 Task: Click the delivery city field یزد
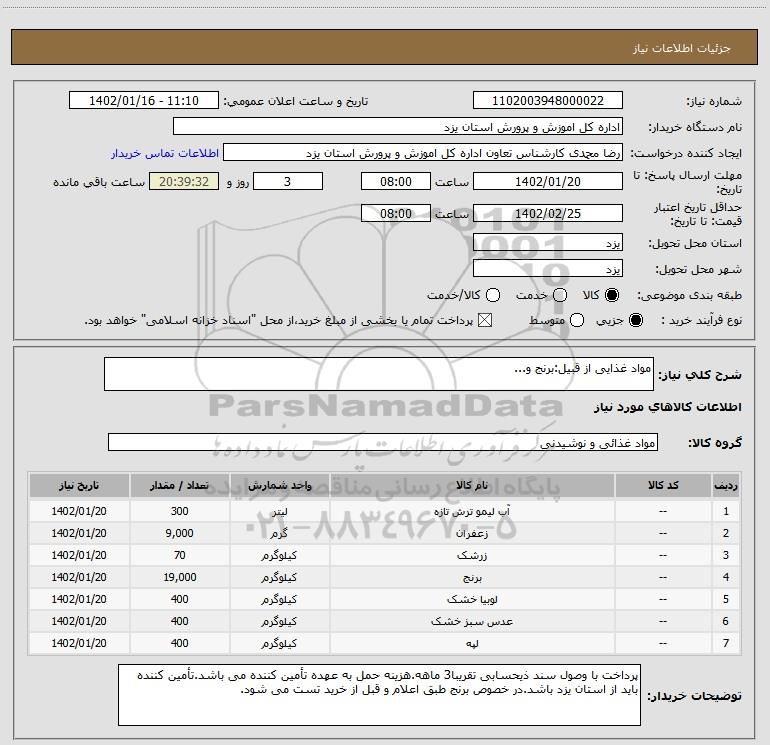(548, 269)
